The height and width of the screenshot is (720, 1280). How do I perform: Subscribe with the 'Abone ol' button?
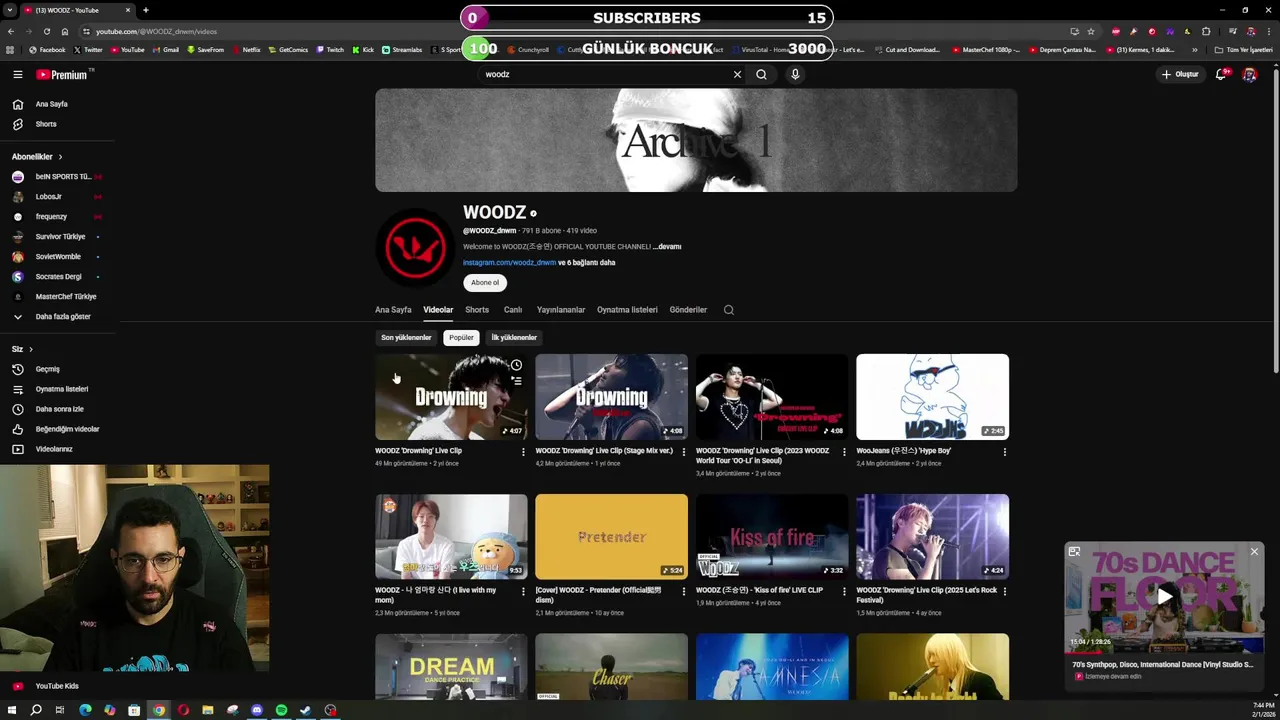pyautogui.click(x=485, y=283)
